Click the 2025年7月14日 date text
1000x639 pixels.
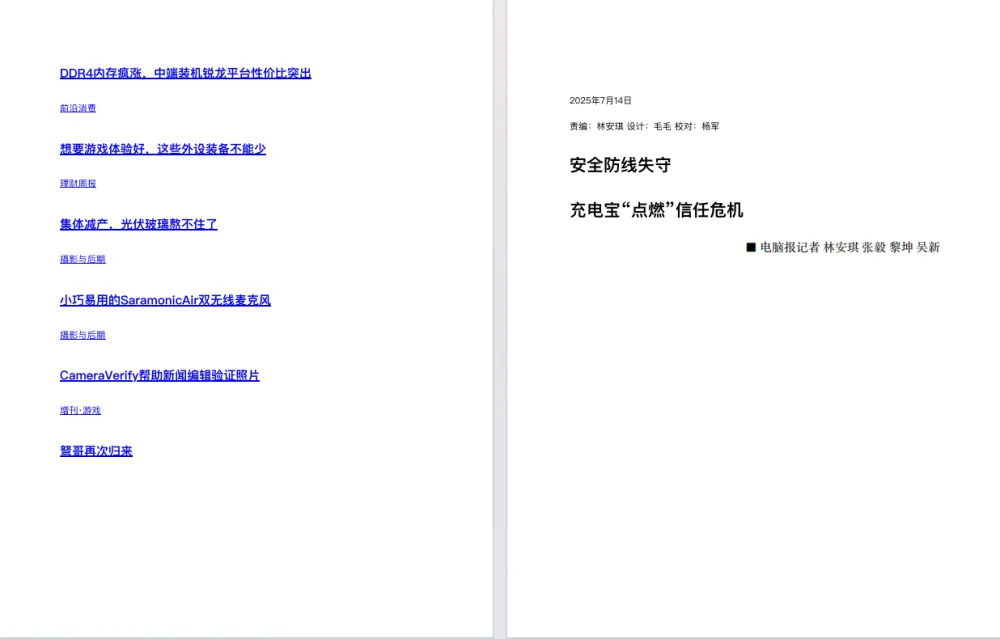point(601,100)
